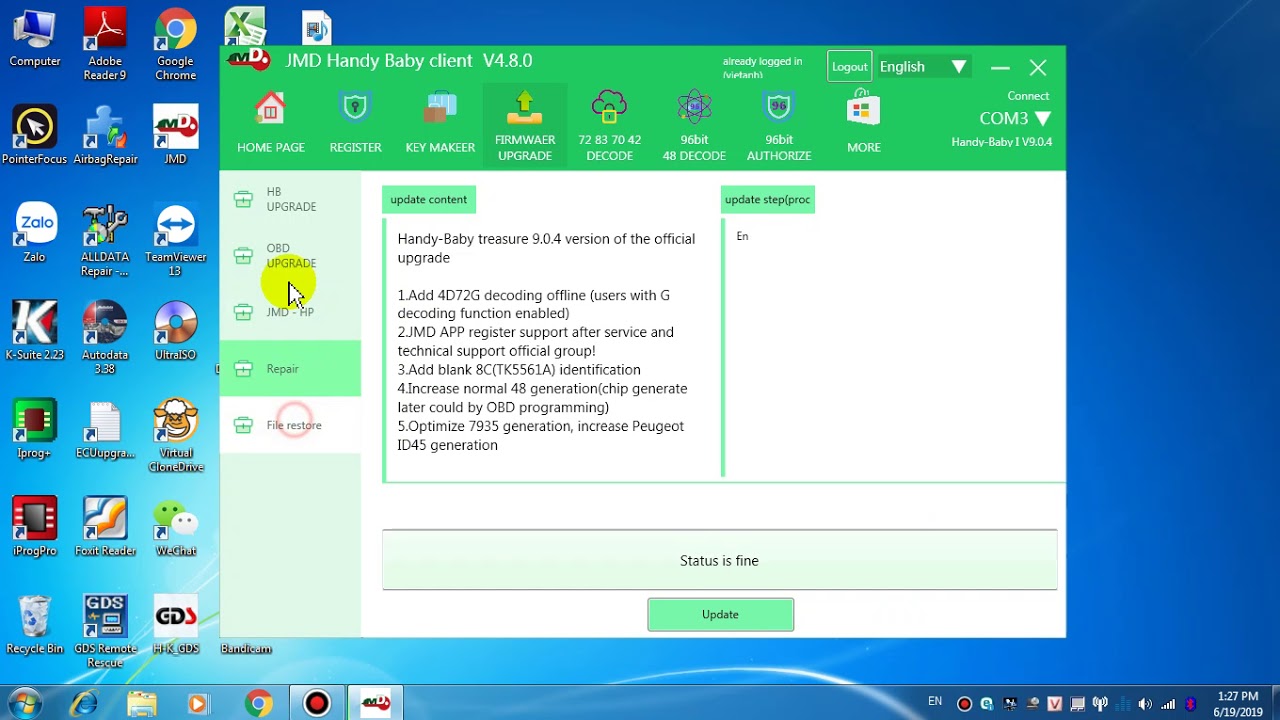Click the Update button
The width and height of the screenshot is (1280, 720).
click(x=720, y=615)
